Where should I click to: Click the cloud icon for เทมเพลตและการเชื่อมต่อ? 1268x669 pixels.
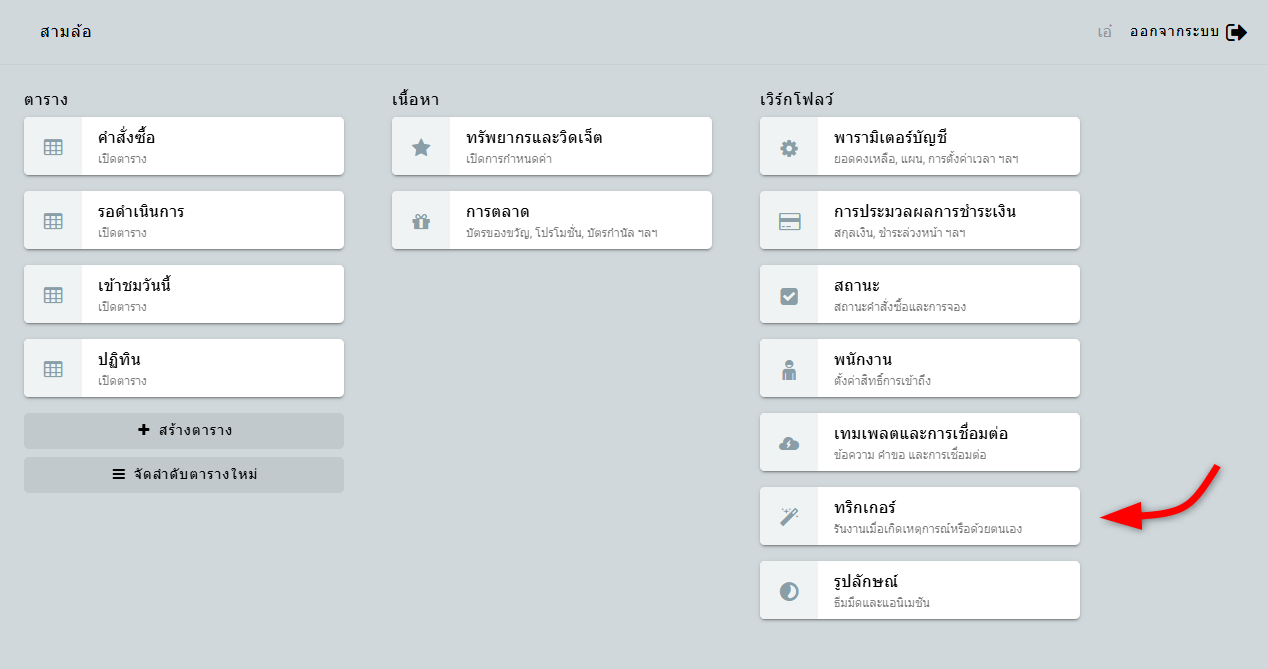tap(789, 443)
